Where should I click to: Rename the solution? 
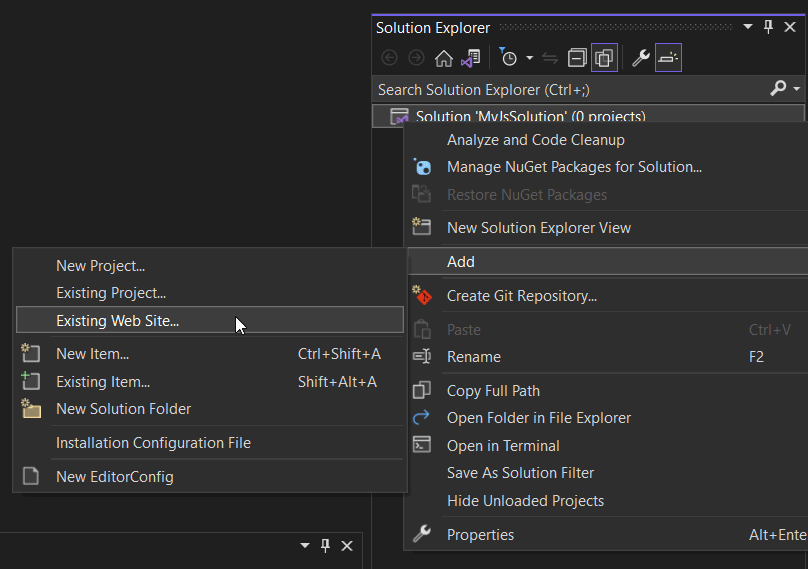(x=474, y=357)
